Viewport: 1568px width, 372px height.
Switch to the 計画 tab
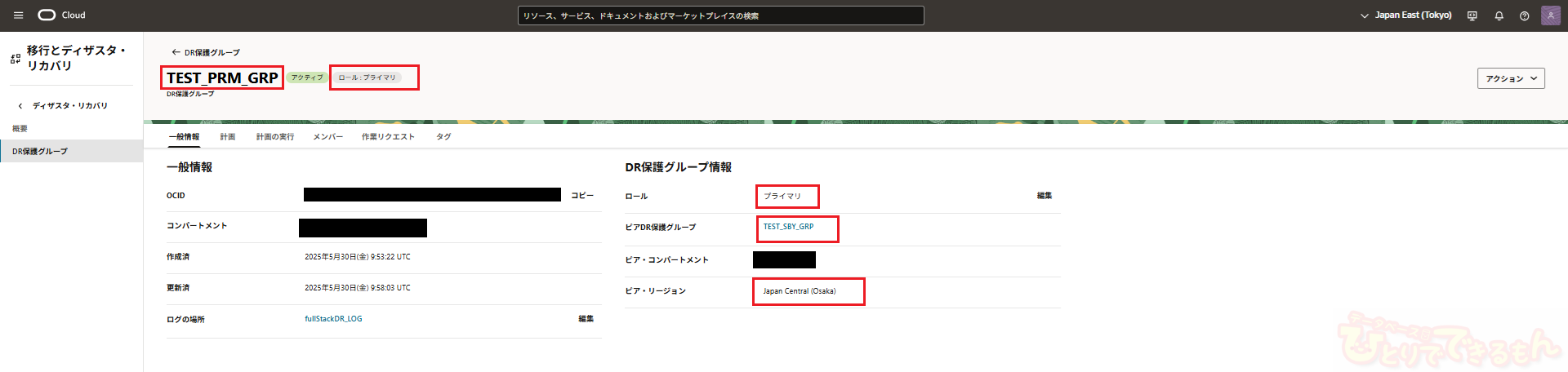tap(228, 137)
